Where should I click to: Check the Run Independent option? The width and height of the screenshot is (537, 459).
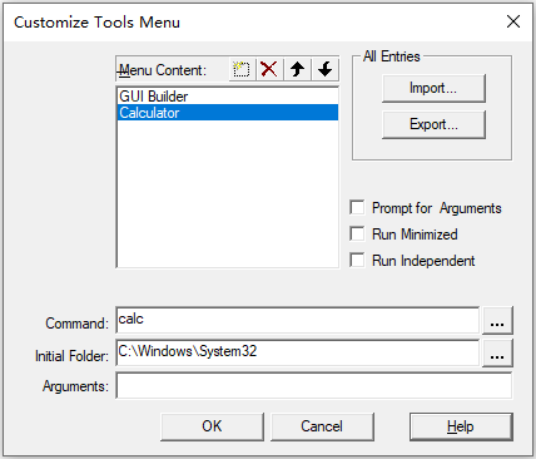tap(357, 260)
